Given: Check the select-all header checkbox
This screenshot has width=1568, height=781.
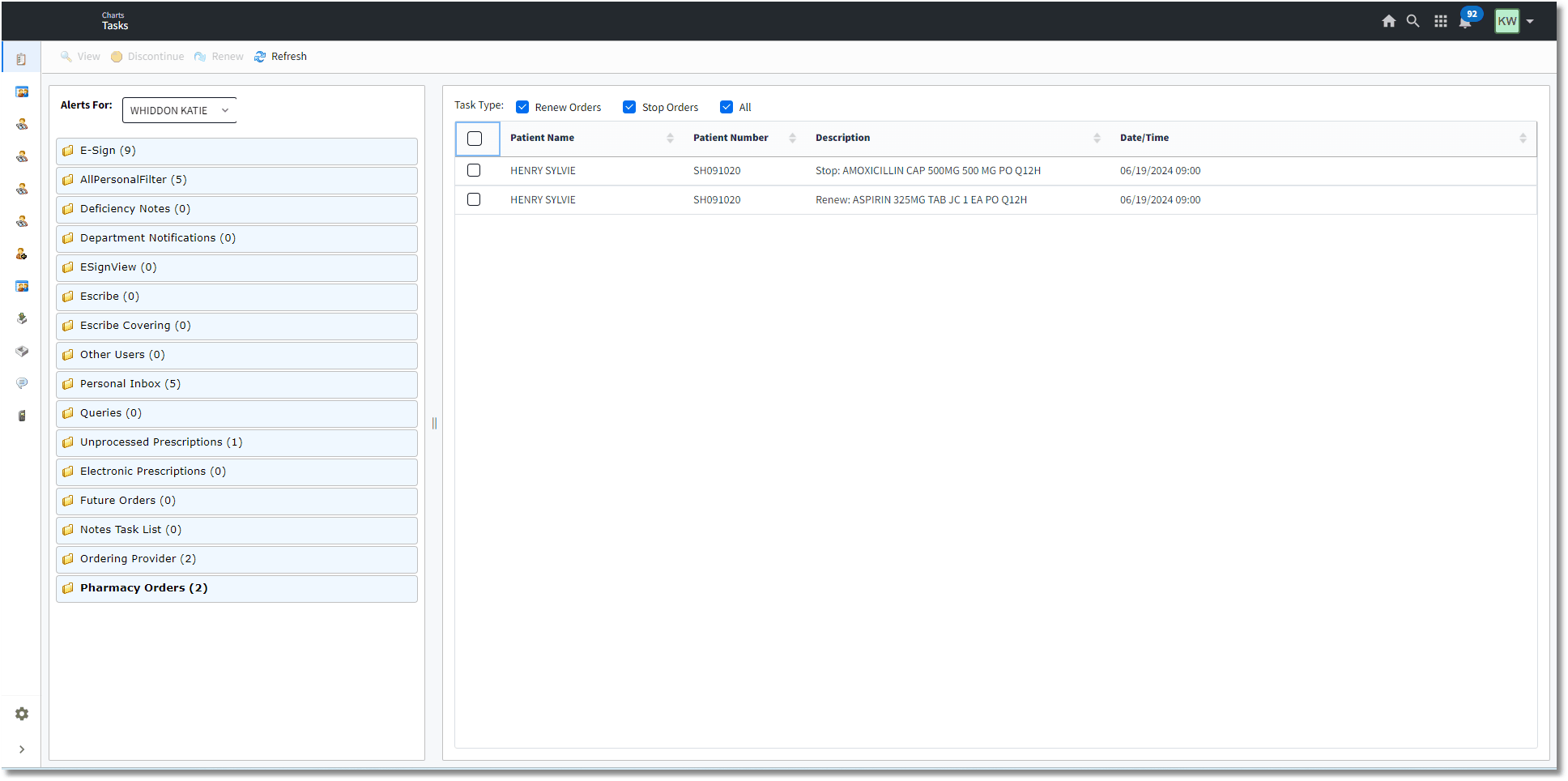Looking at the screenshot, I should tap(475, 139).
